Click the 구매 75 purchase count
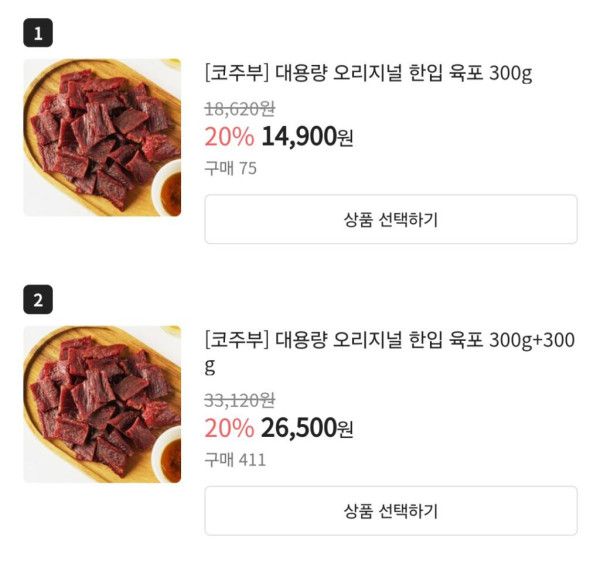Screen dimensions: 600x564 (x=231, y=168)
